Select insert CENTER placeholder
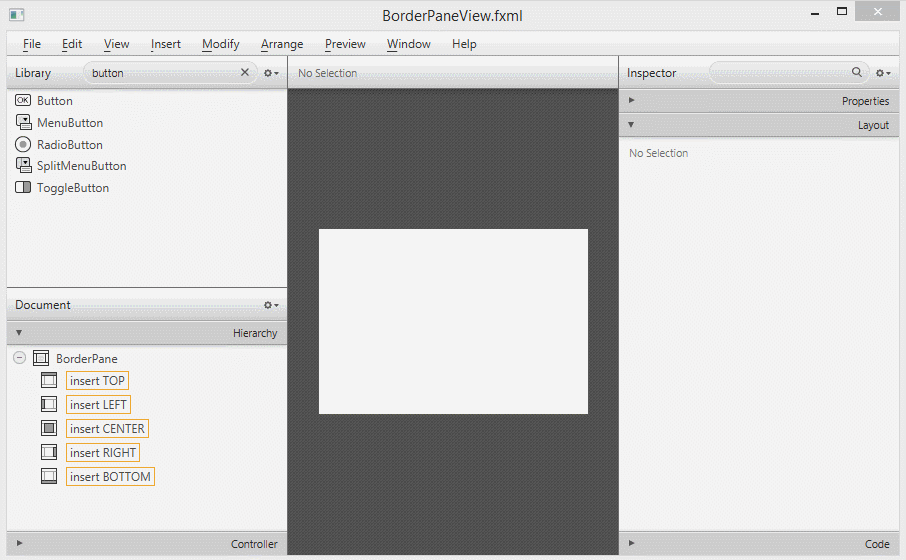 [107, 429]
